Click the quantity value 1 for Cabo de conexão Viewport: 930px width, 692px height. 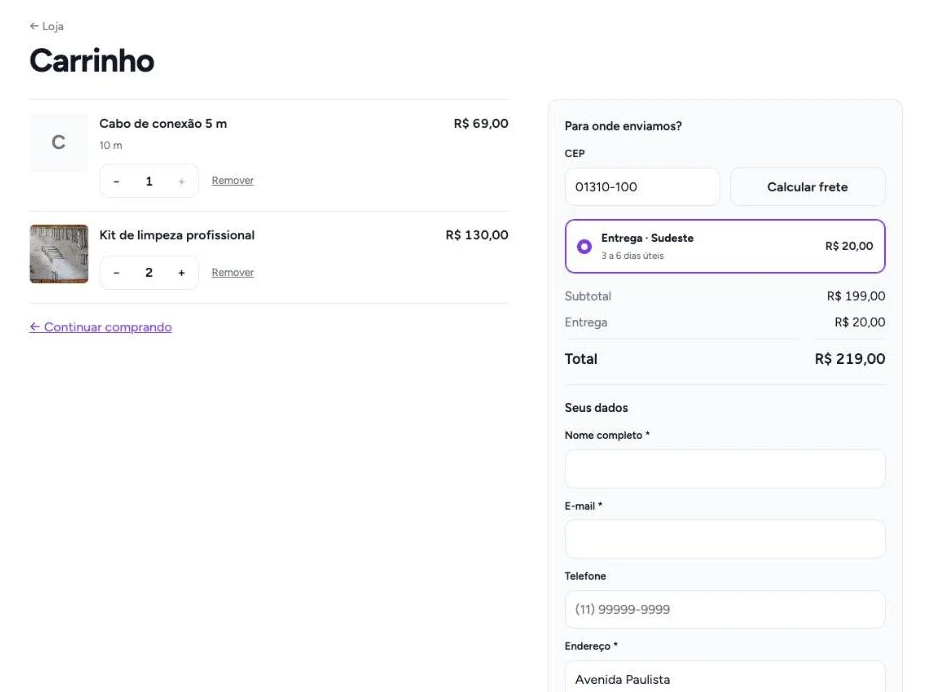pyautogui.click(x=149, y=181)
